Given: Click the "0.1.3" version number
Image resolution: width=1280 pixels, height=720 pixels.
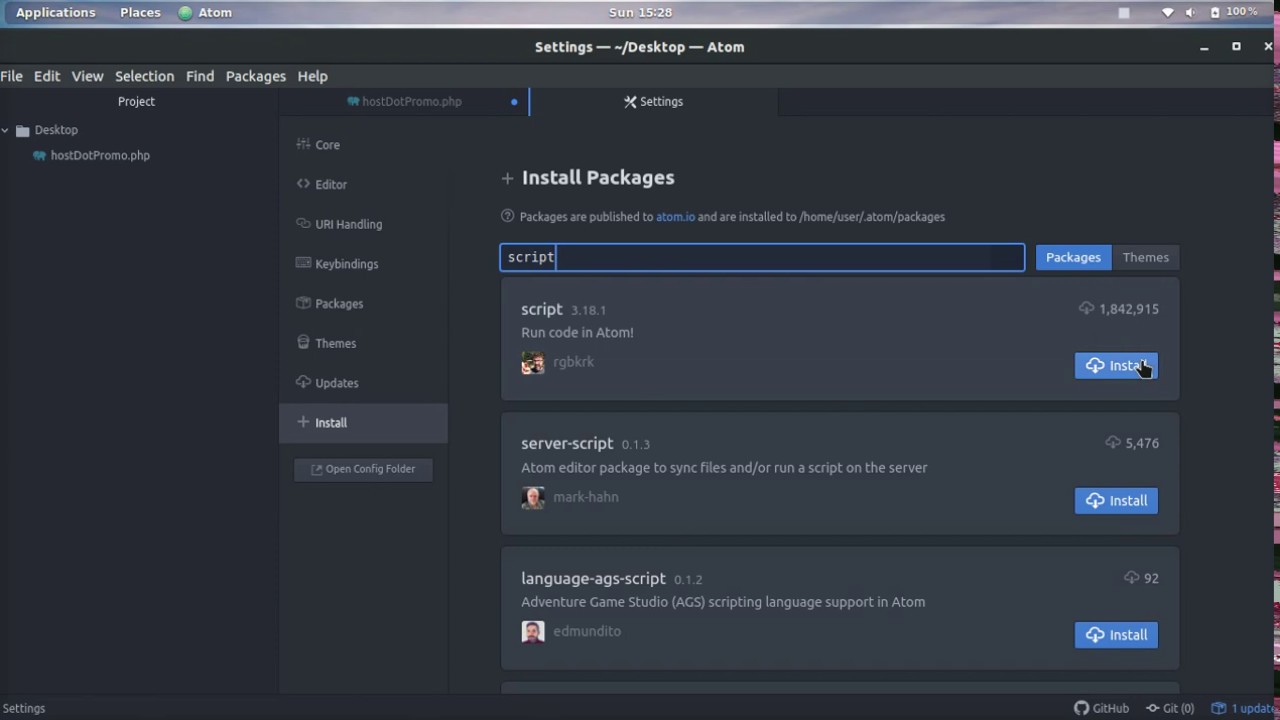Looking at the screenshot, I should (x=635, y=444).
